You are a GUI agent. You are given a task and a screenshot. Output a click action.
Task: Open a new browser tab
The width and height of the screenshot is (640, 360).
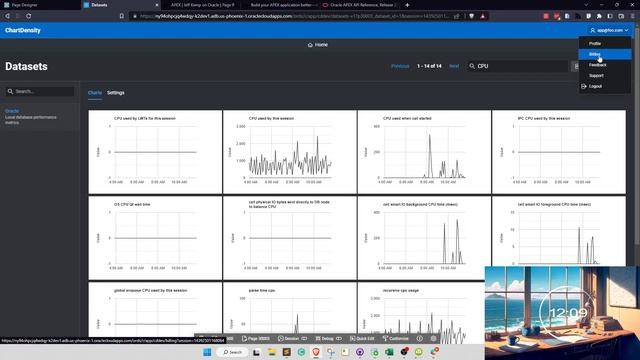[407, 5]
